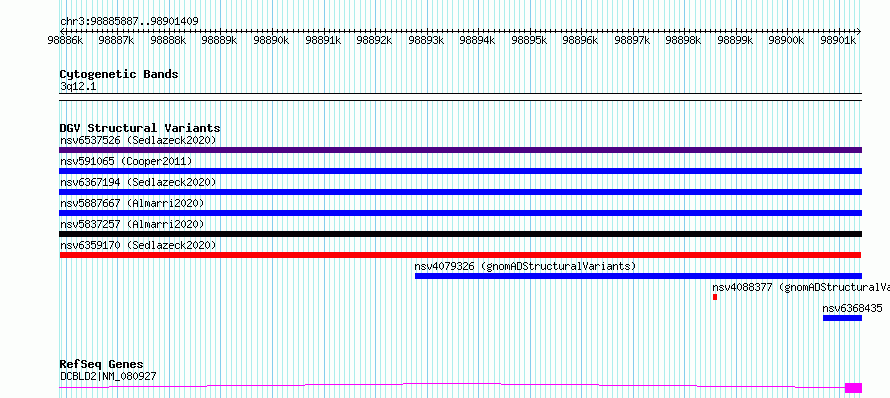Click the 98893k ruler tick label
The height and width of the screenshot is (398, 890).
tap(426, 40)
